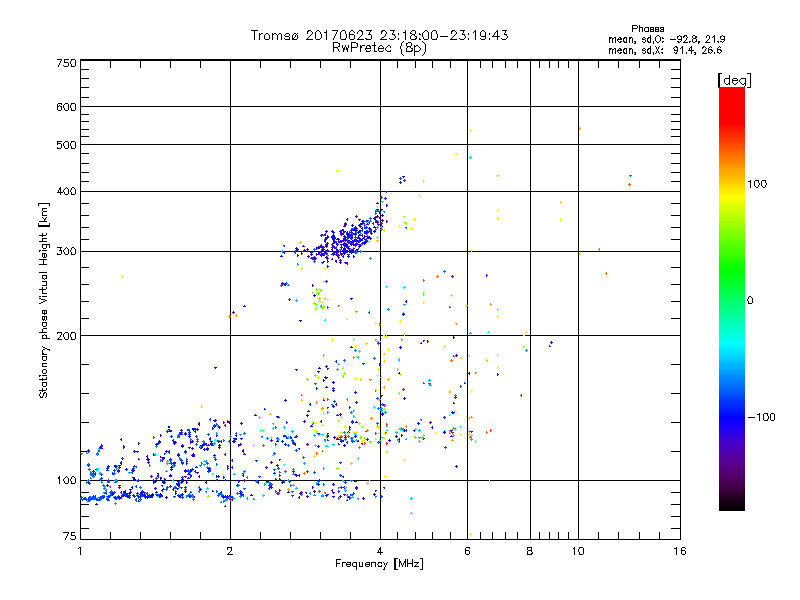
Task: Click the y-axis tick label '500'
Action: [x=66, y=144]
